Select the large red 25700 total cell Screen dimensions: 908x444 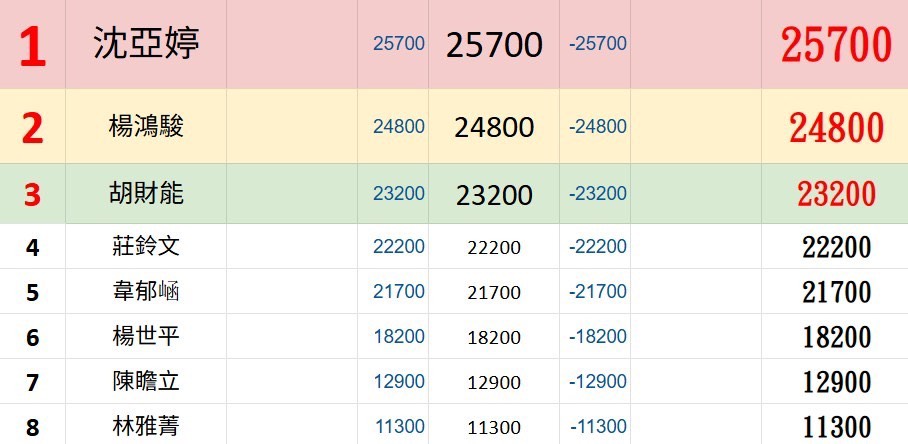click(836, 45)
